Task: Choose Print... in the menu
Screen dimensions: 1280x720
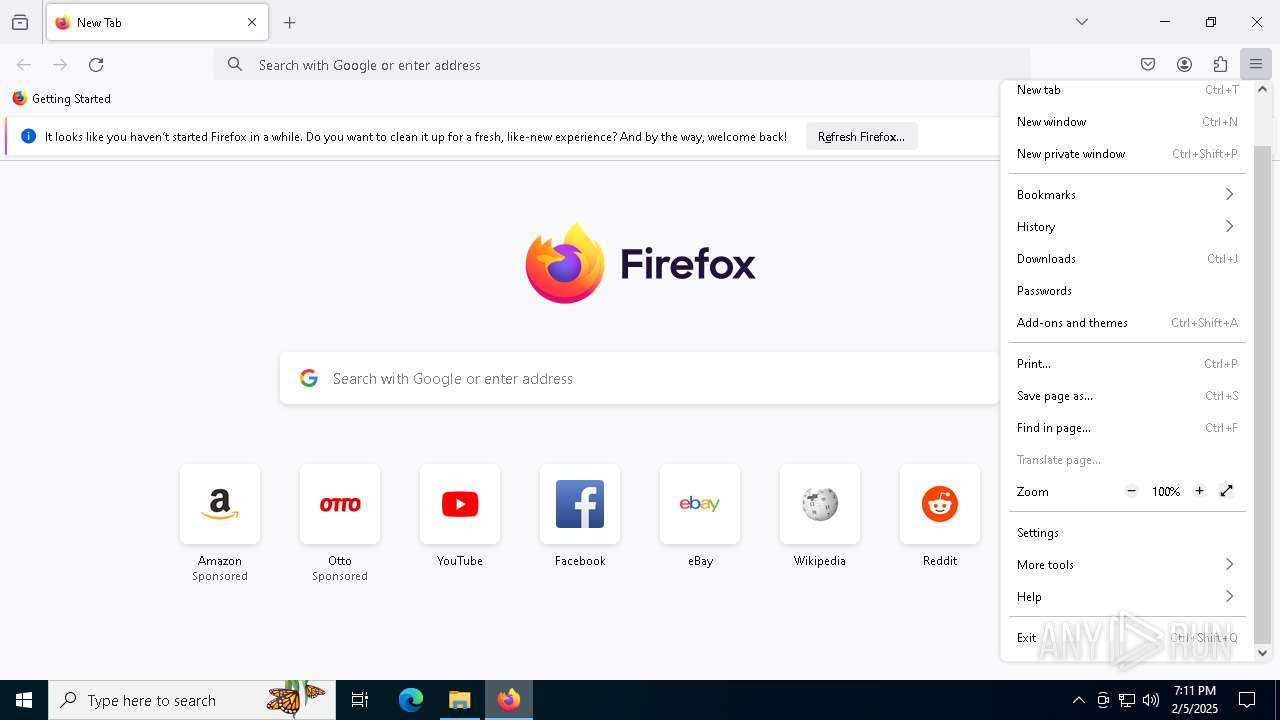Action: (1127, 364)
